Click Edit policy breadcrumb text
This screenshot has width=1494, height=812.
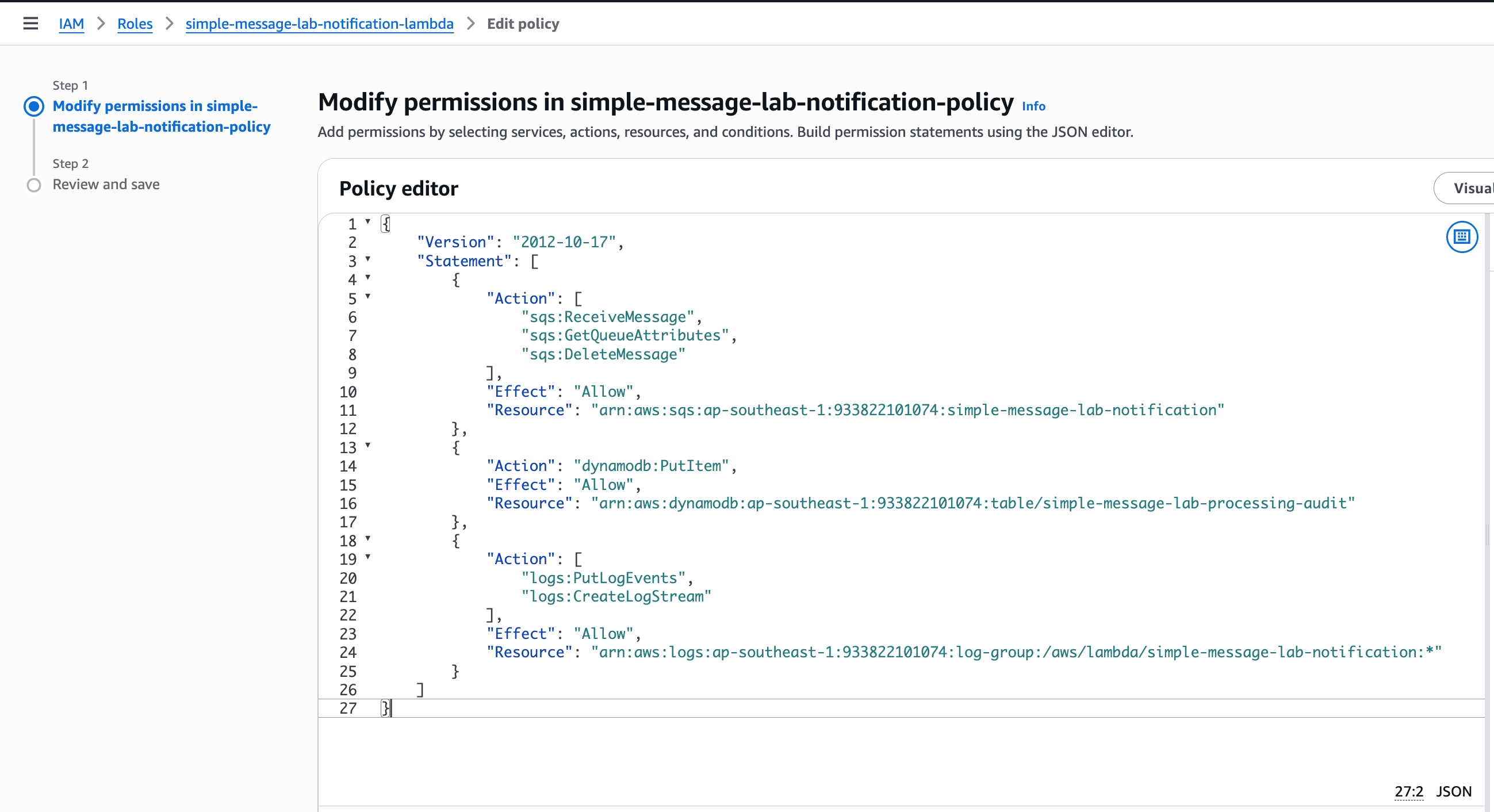coord(523,24)
